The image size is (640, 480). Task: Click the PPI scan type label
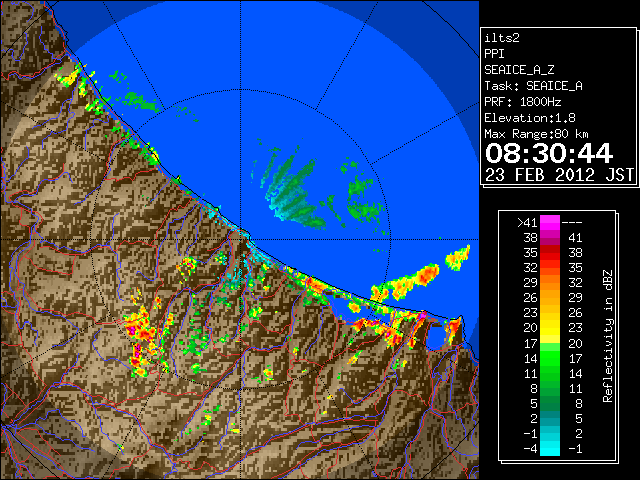(x=494, y=54)
